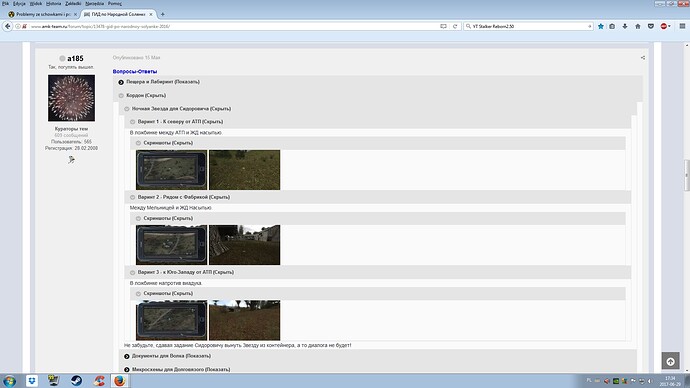Click the PL language indicator in tray
This screenshot has width=690, height=388.
589,381
